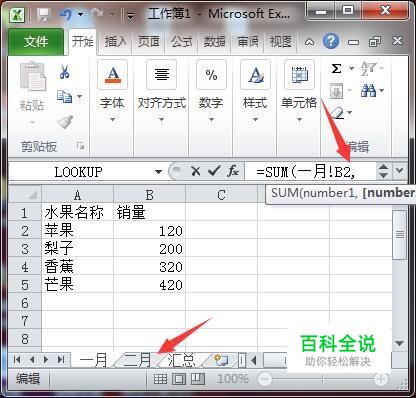The height and width of the screenshot is (398, 416).
Task: Open Find and Select binoculars icon
Action: click(x=368, y=90)
